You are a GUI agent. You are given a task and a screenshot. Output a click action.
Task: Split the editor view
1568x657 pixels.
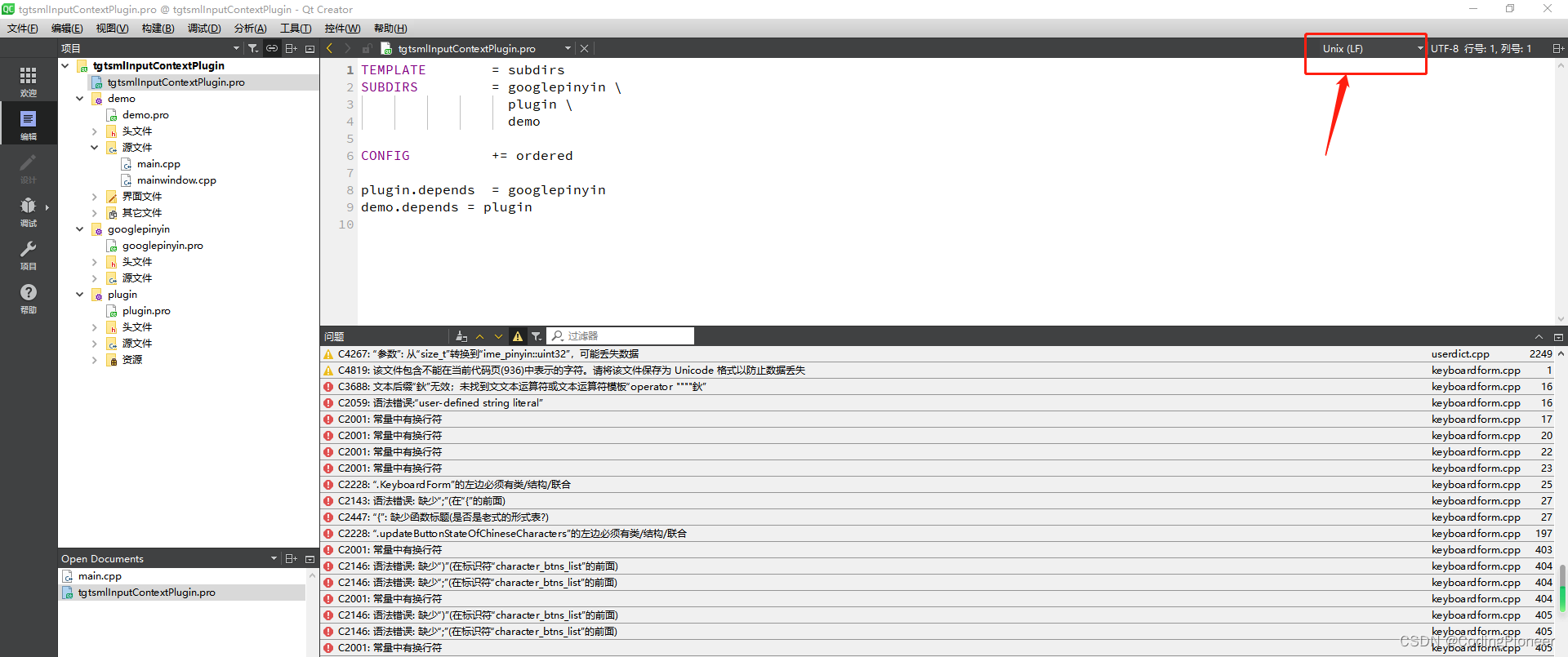(x=1557, y=49)
